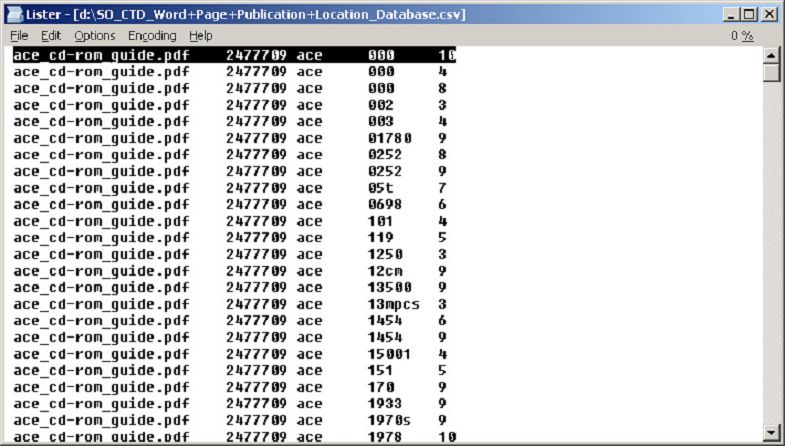The width and height of the screenshot is (785, 446).
Task: Click the vertical scrollbar thumb
Action: pos(771,73)
